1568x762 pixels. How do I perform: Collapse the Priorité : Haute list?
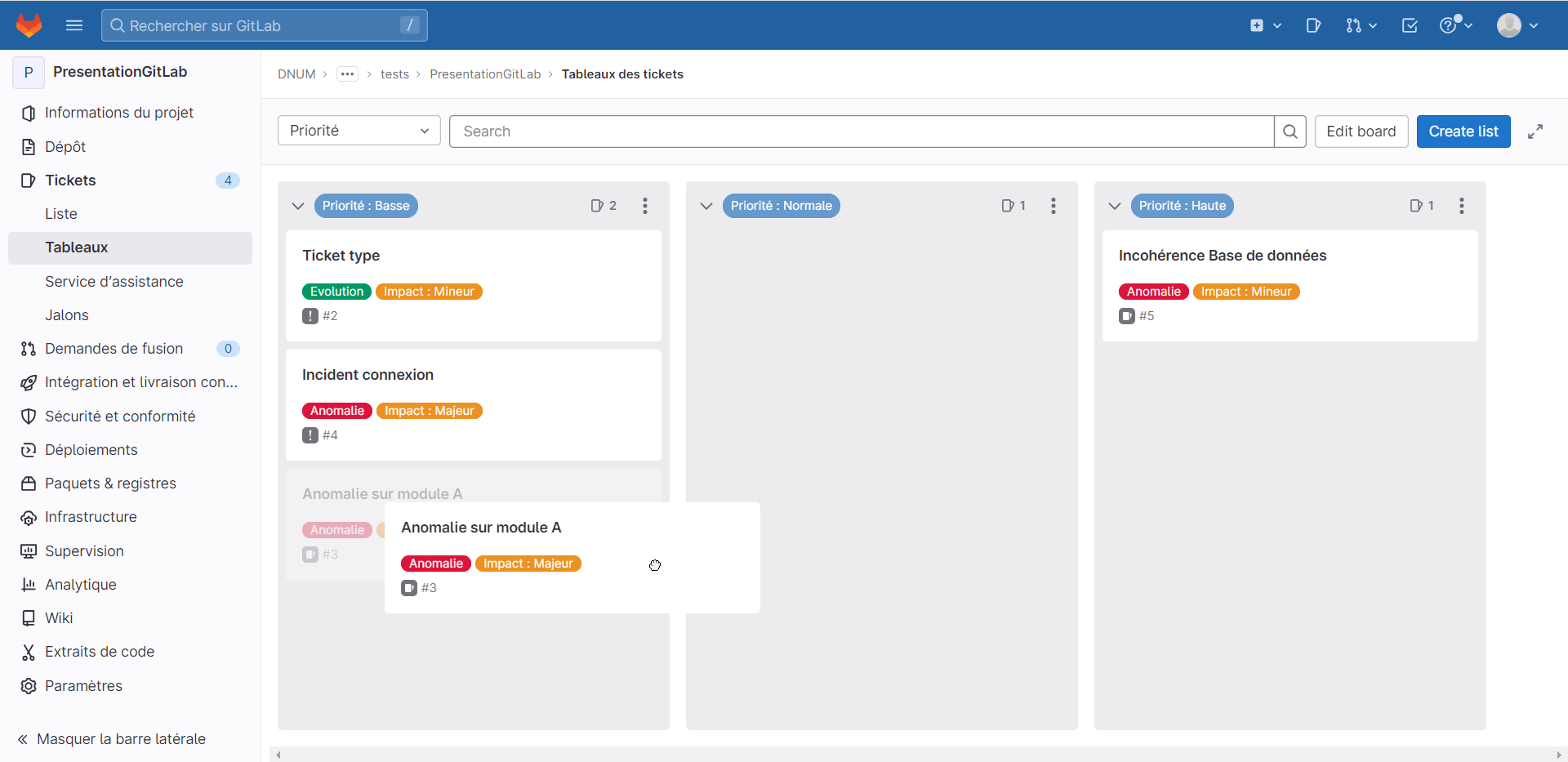click(x=1115, y=206)
